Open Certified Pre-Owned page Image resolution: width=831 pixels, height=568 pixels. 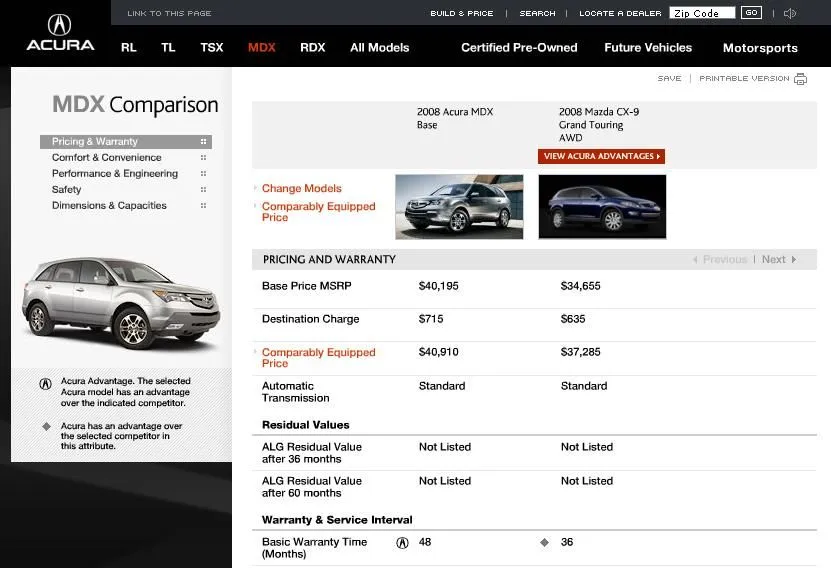(519, 48)
